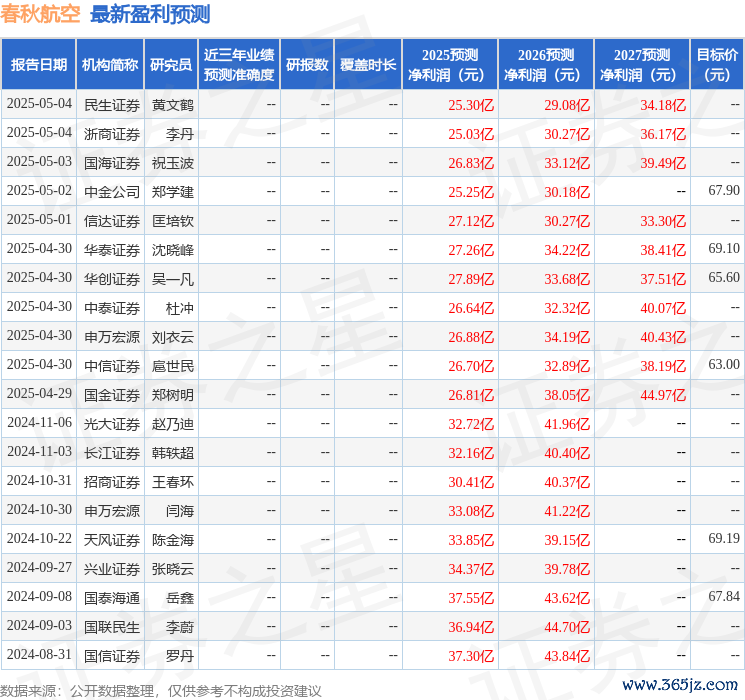Select the 34.19亿 forecast value

coord(567,337)
